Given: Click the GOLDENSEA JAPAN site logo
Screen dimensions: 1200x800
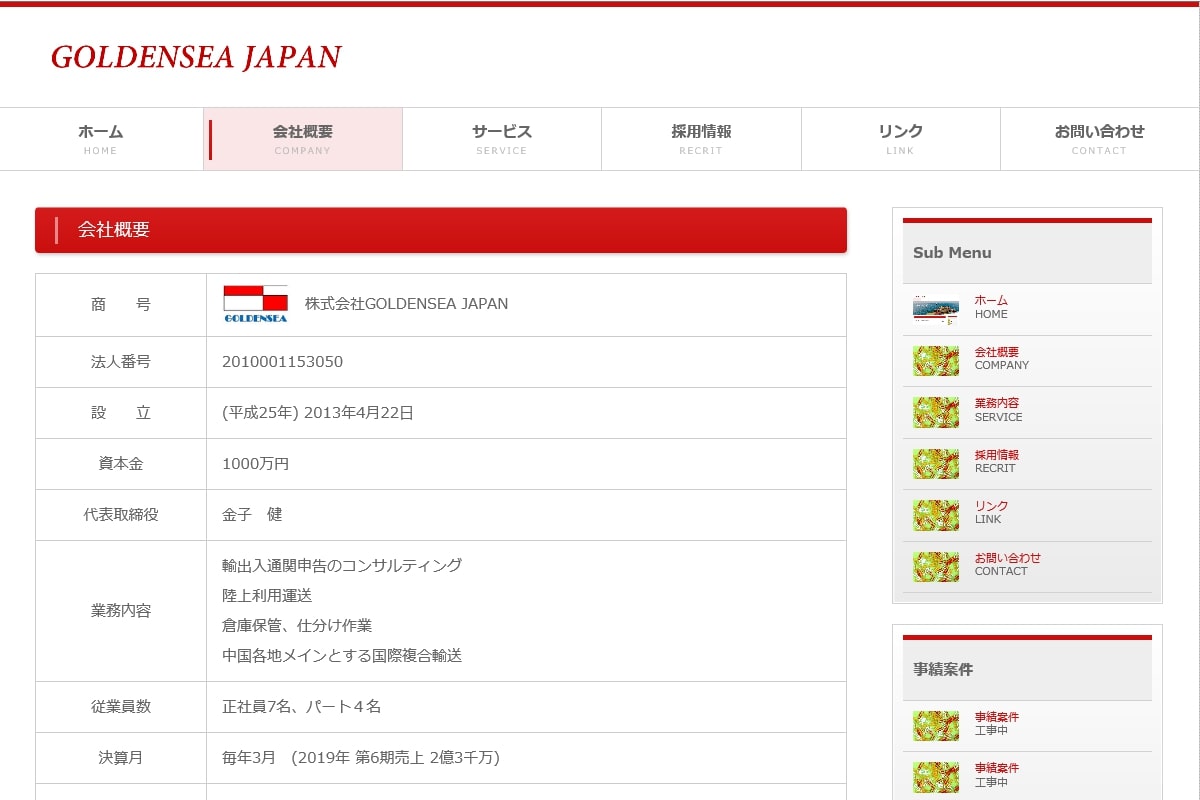Looking at the screenshot, I should pyautogui.click(x=196, y=57).
